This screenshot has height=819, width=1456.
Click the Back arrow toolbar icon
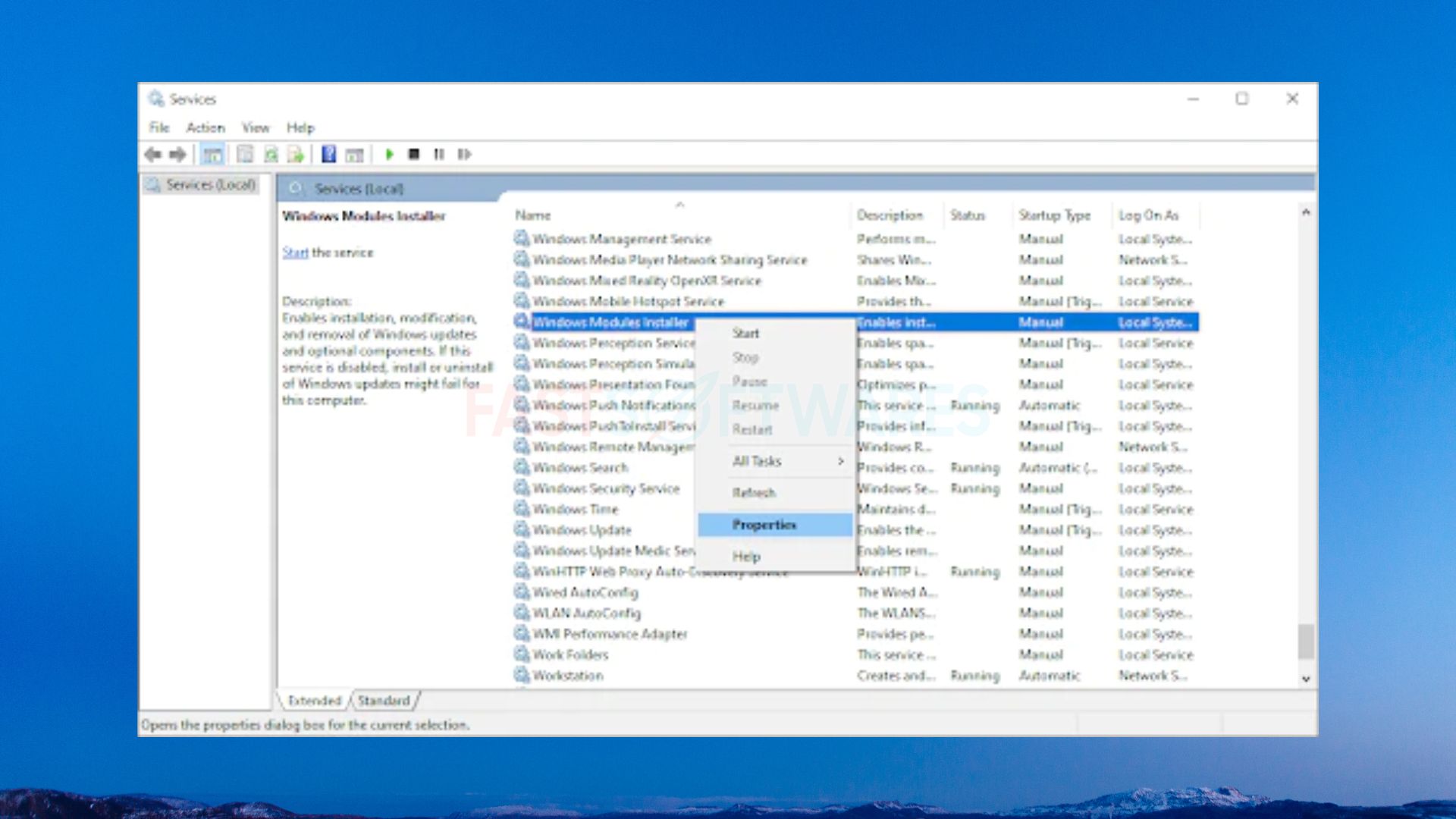pos(152,155)
